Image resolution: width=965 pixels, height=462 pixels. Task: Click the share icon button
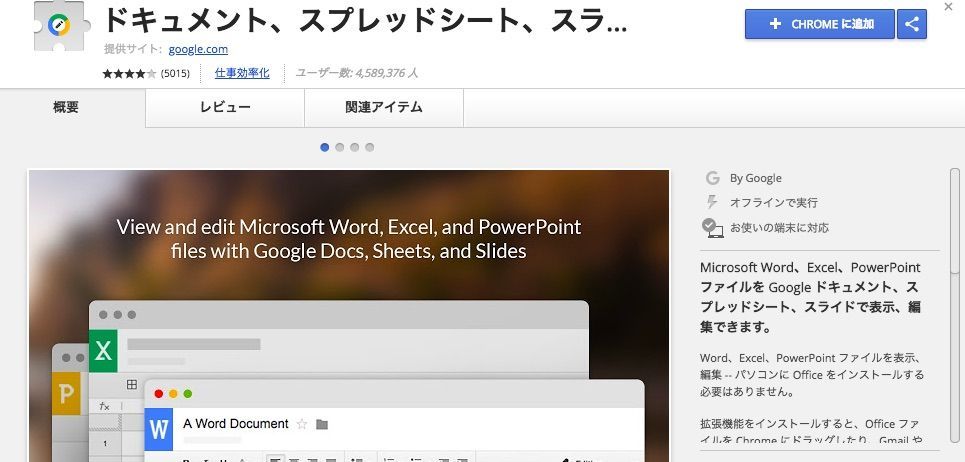(x=912, y=25)
